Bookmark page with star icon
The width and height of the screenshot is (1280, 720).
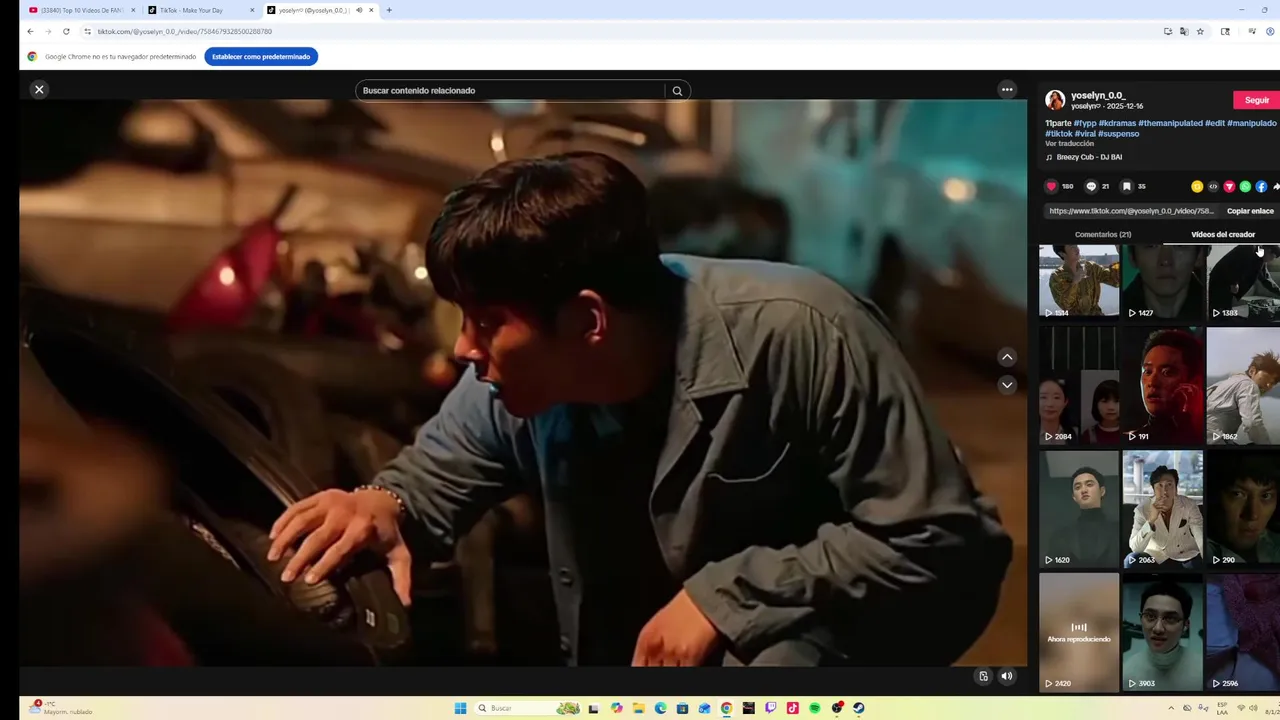1200,31
